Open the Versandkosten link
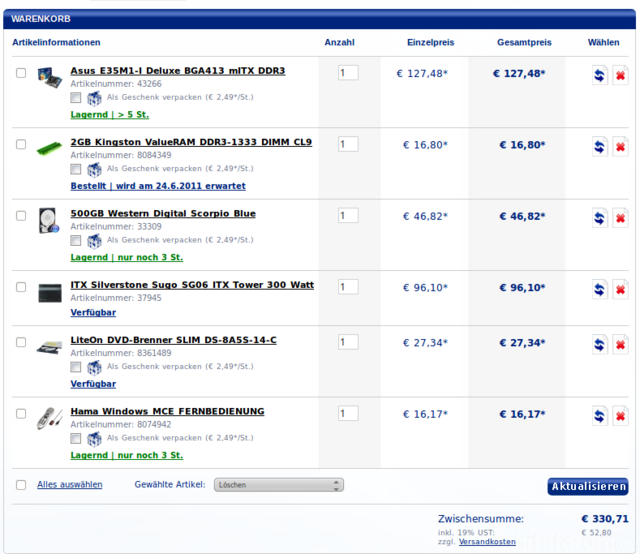This screenshot has height=554, width=640. (487, 542)
